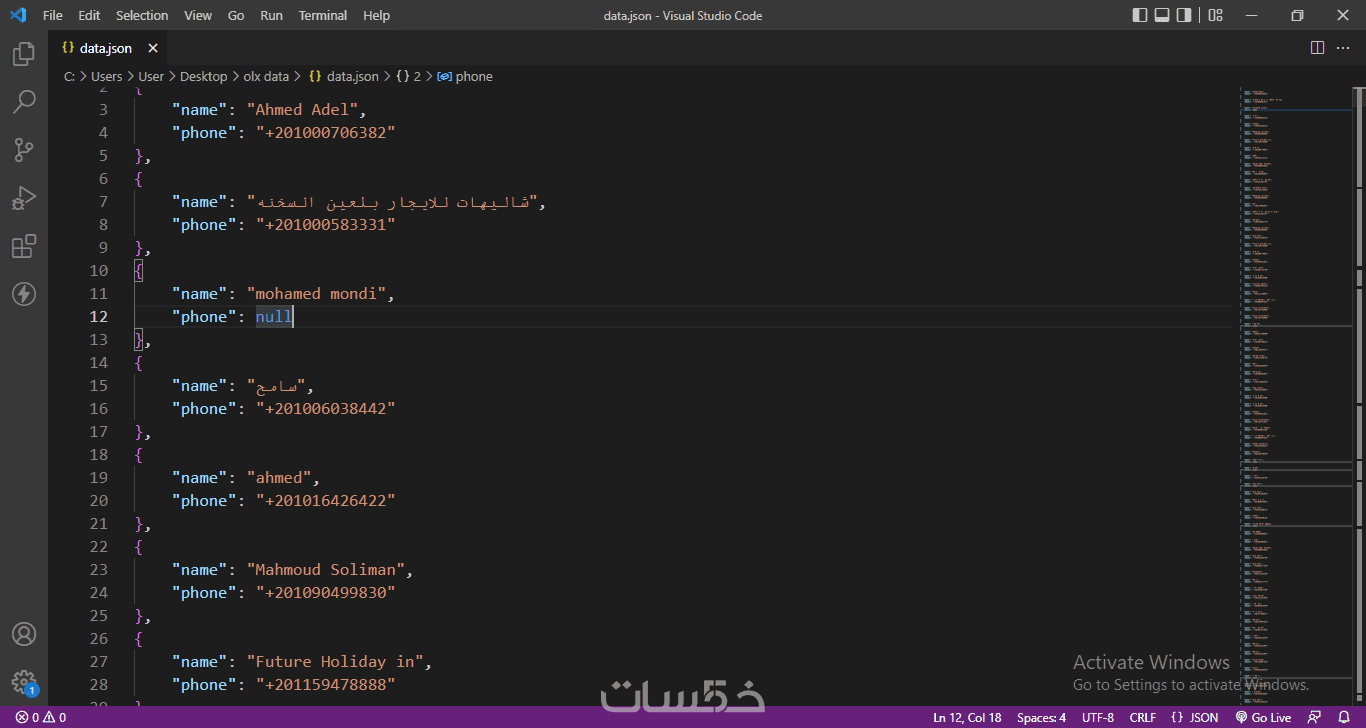
Task: Click line number 22 in the gutter
Action: (99, 547)
